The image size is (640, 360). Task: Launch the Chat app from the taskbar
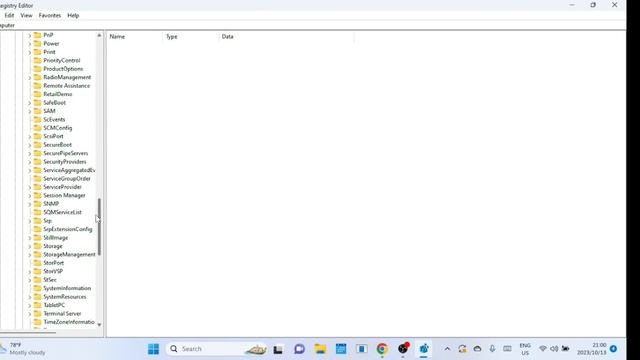tap(299, 349)
